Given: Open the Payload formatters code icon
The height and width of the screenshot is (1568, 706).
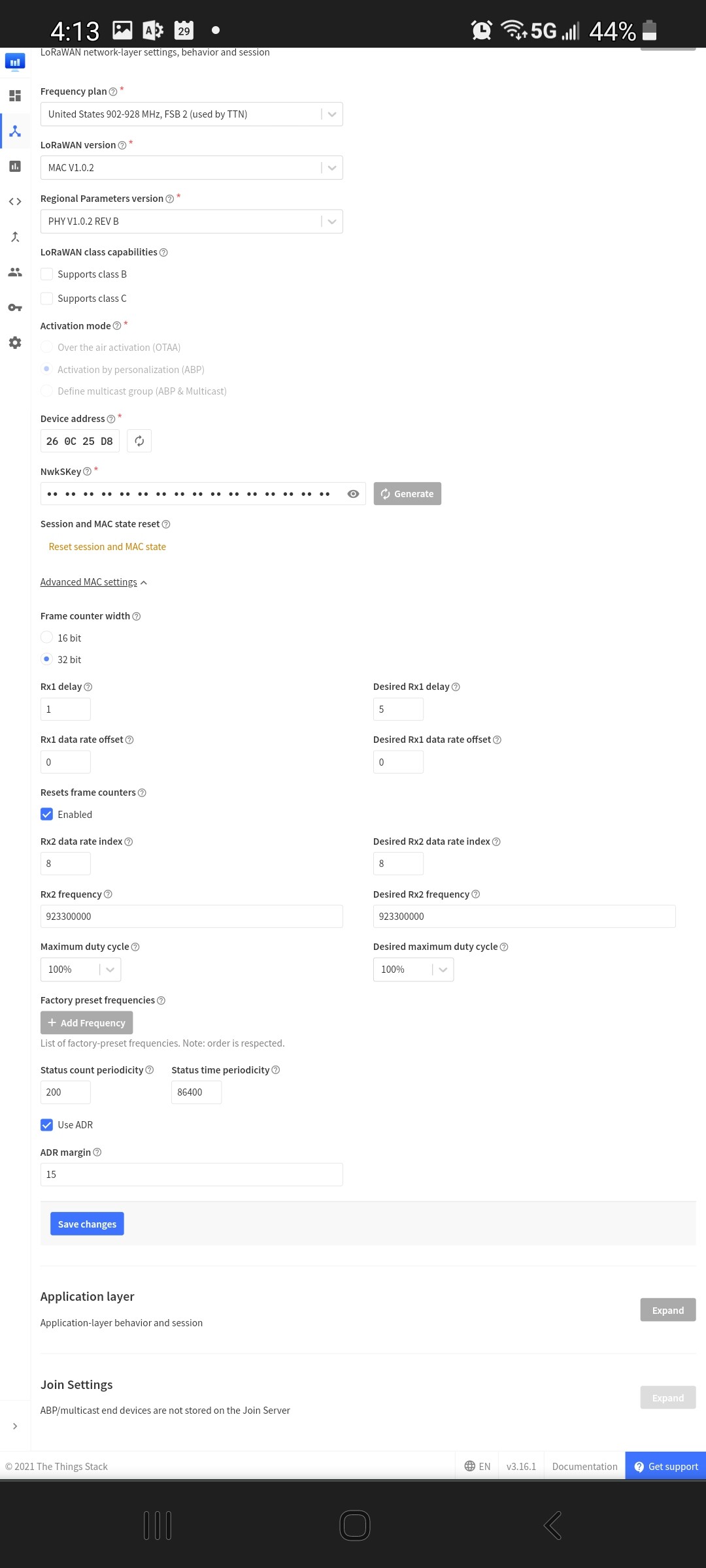Looking at the screenshot, I should pos(15,202).
